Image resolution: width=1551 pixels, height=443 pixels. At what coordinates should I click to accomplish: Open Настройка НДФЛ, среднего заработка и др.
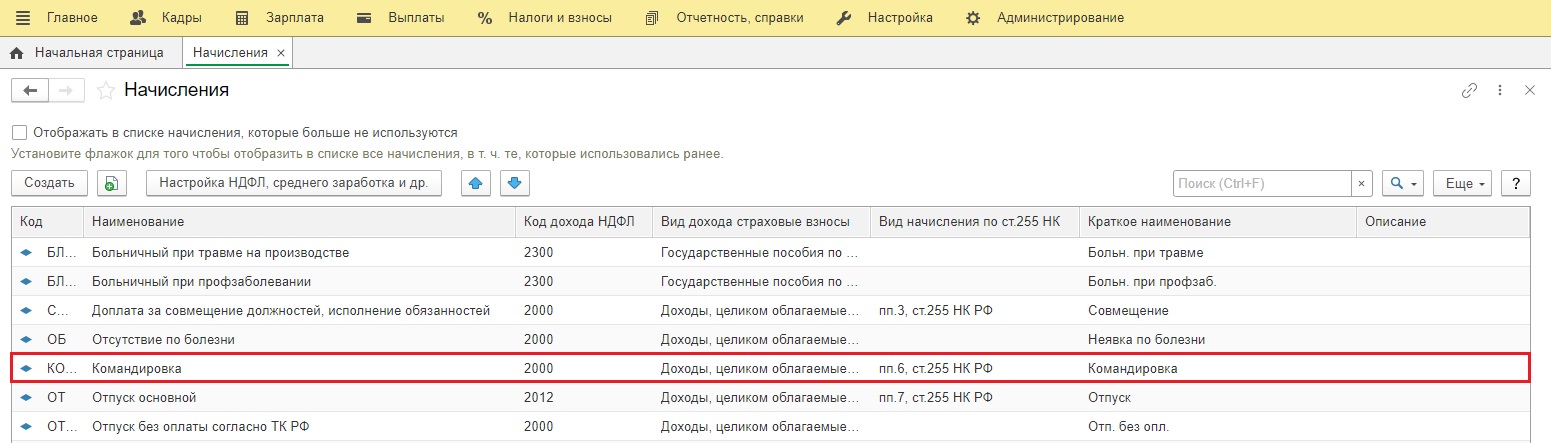(294, 183)
